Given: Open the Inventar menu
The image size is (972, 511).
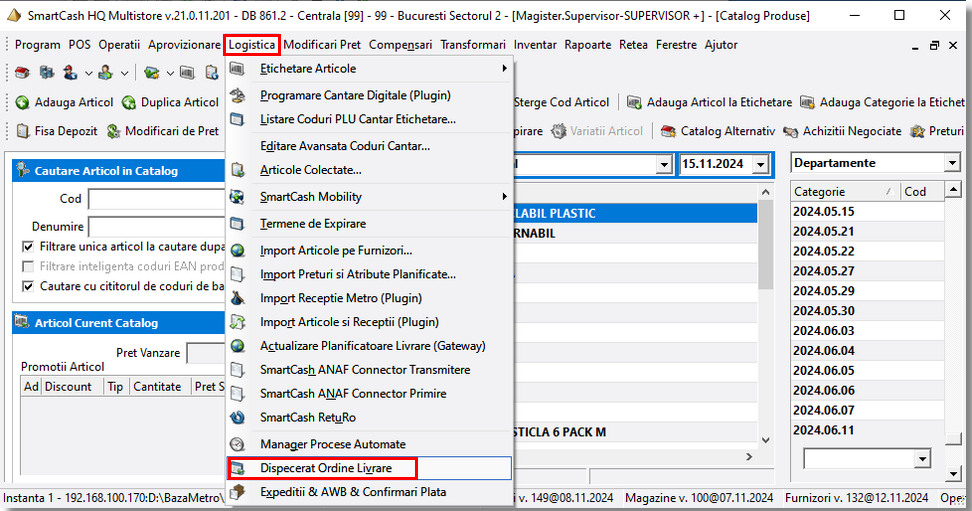Looking at the screenshot, I should point(535,45).
